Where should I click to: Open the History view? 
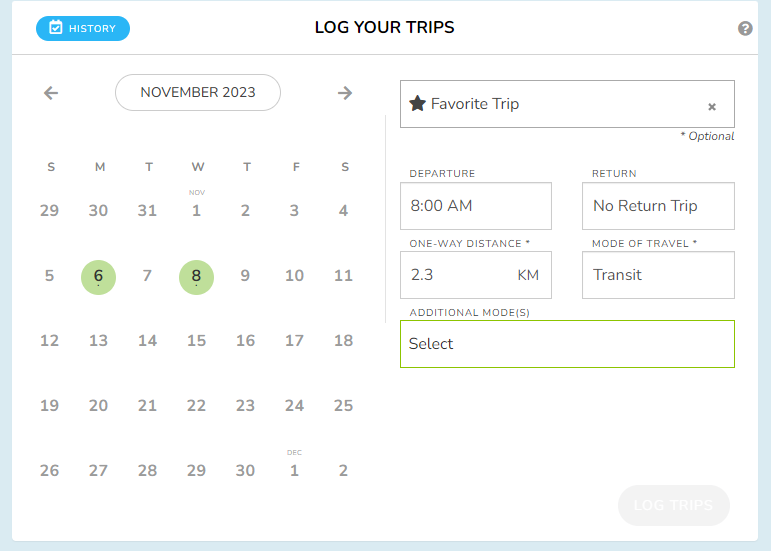(83, 29)
